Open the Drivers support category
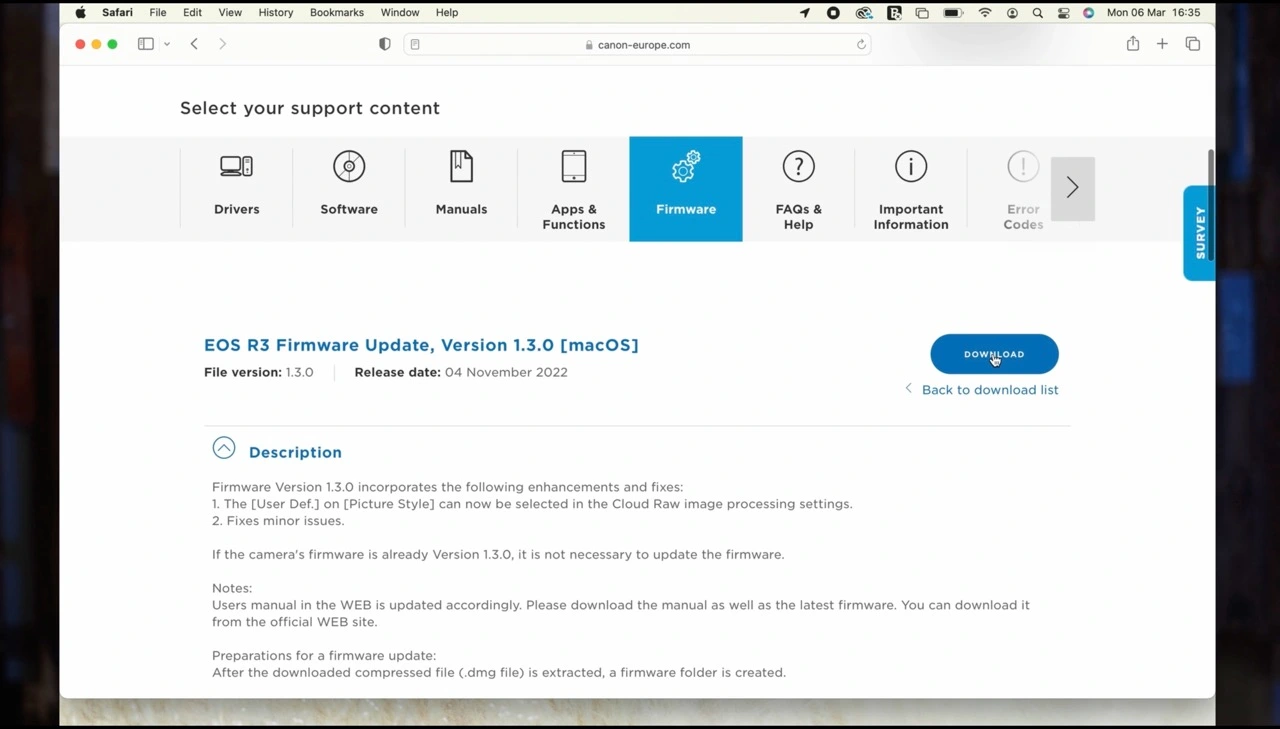 pyautogui.click(x=237, y=189)
